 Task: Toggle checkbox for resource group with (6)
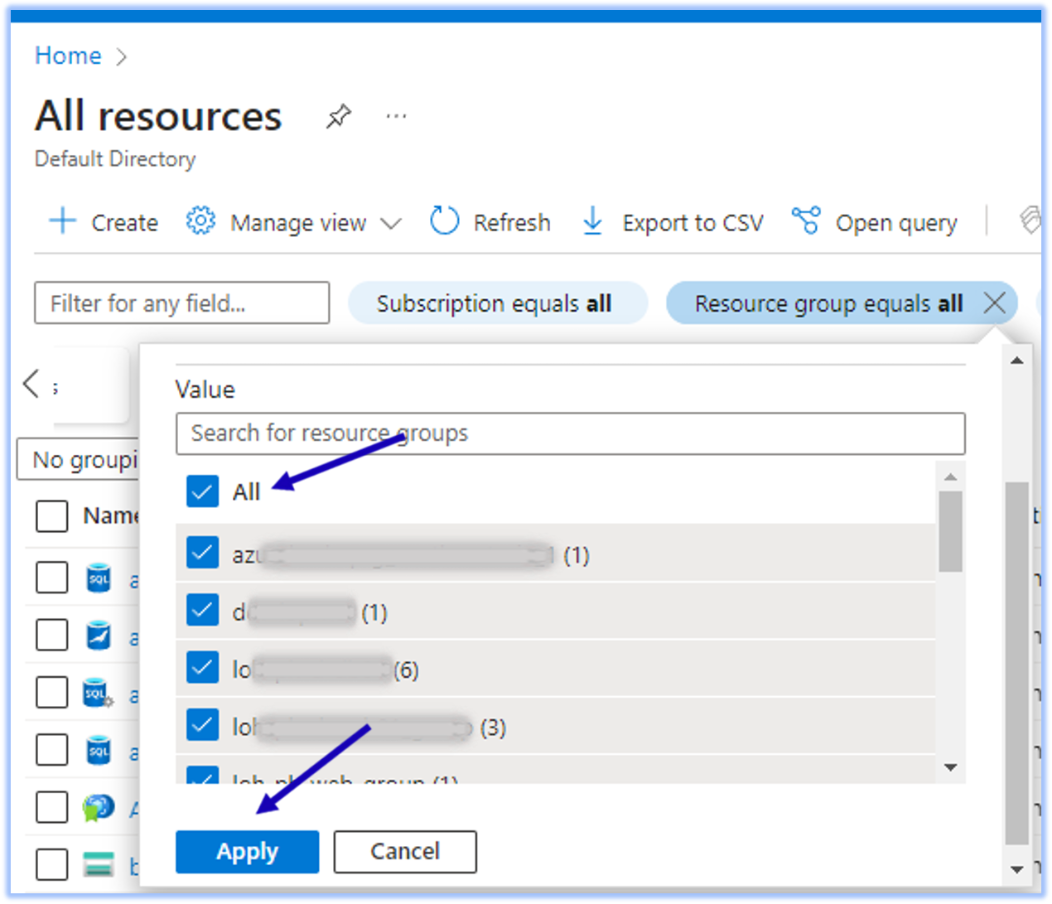pyautogui.click(x=202, y=668)
